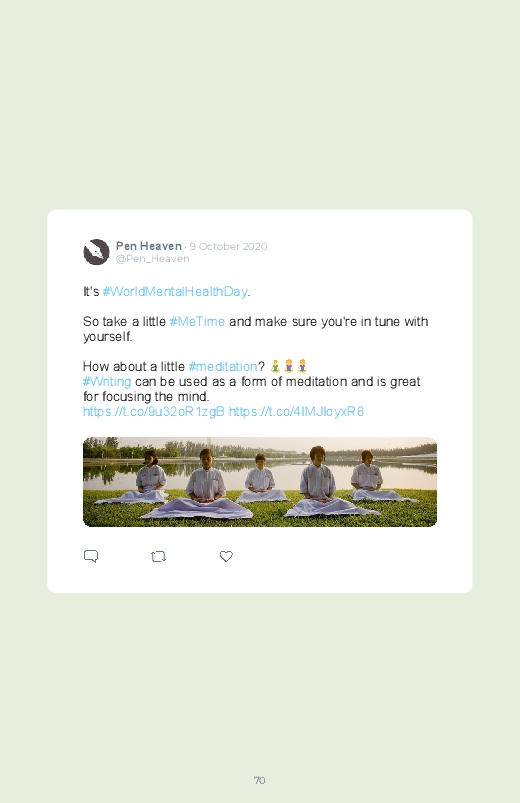520x803 pixels.
Task: Follow the #meditation hashtag link
Action: coord(223,367)
